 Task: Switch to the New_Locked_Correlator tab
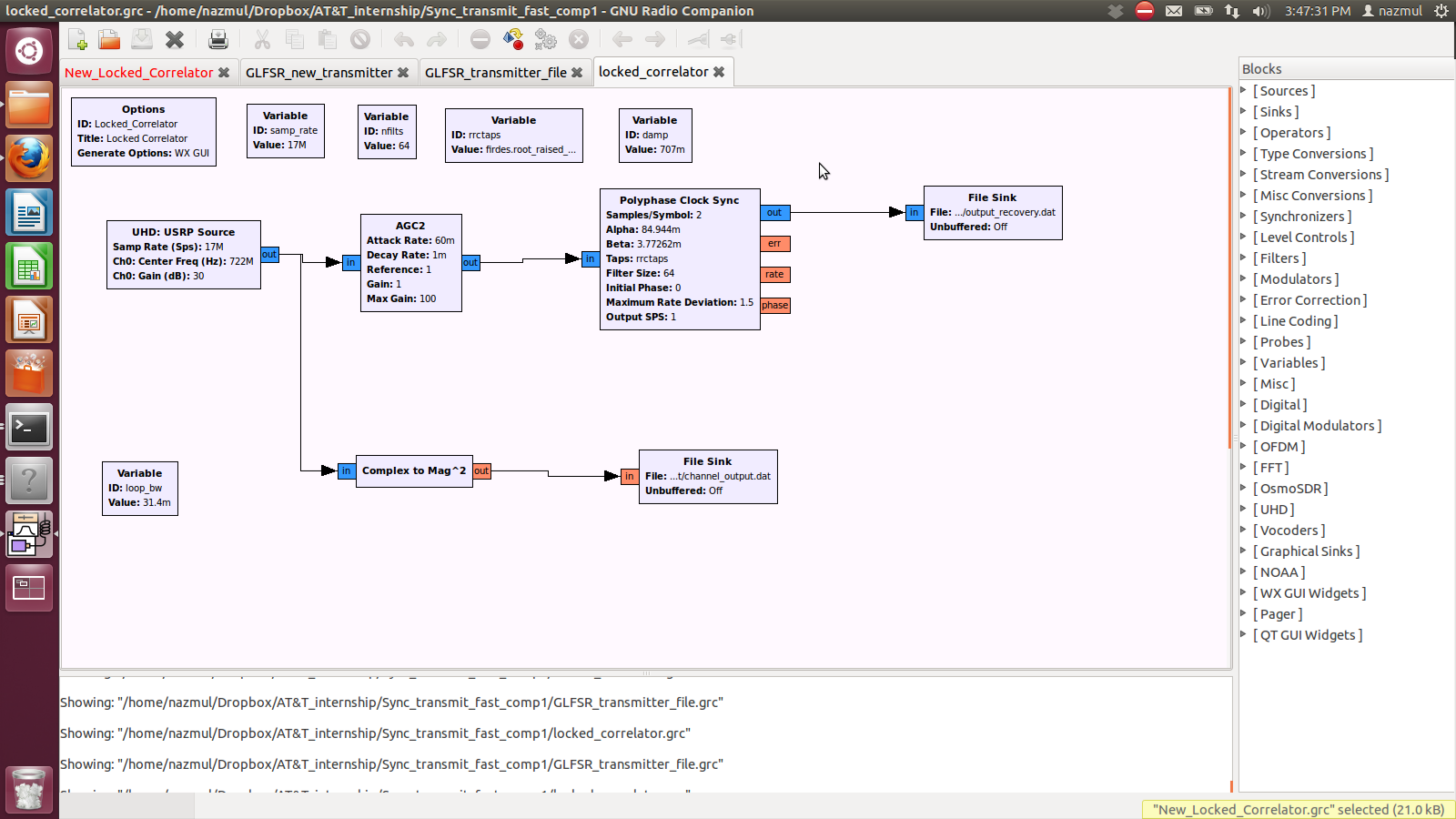138,72
